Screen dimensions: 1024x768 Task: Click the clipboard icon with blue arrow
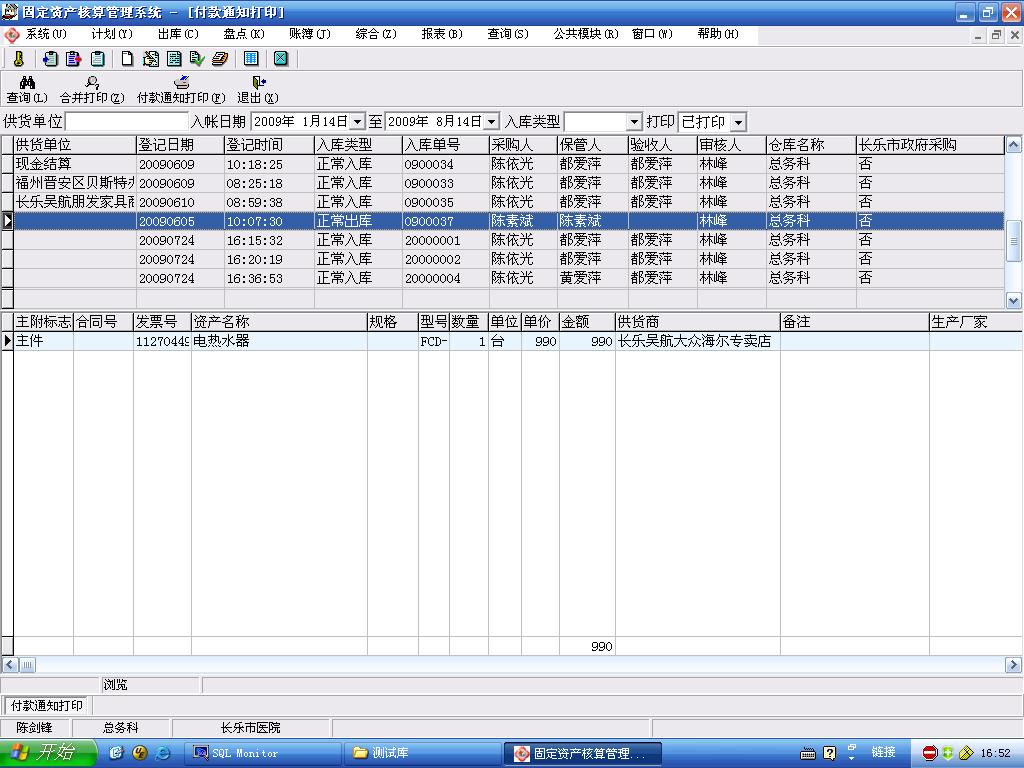coord(50,59)
